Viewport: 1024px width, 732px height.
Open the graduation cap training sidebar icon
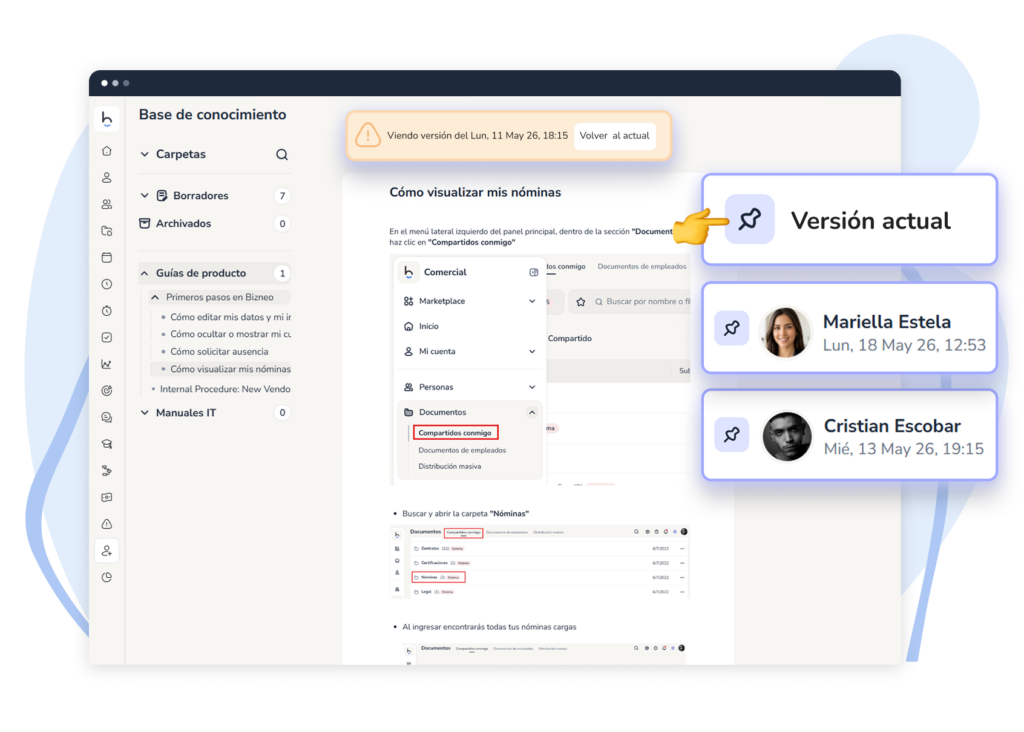107,444
